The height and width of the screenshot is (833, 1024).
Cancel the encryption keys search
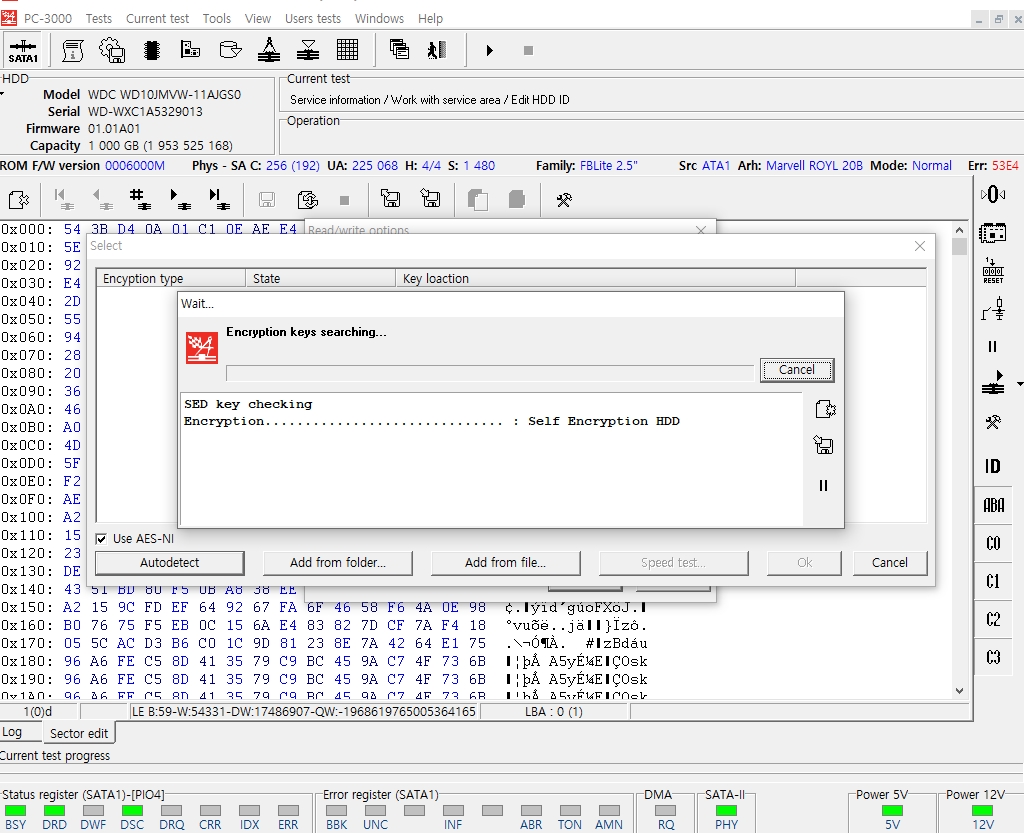coord(796,370)
